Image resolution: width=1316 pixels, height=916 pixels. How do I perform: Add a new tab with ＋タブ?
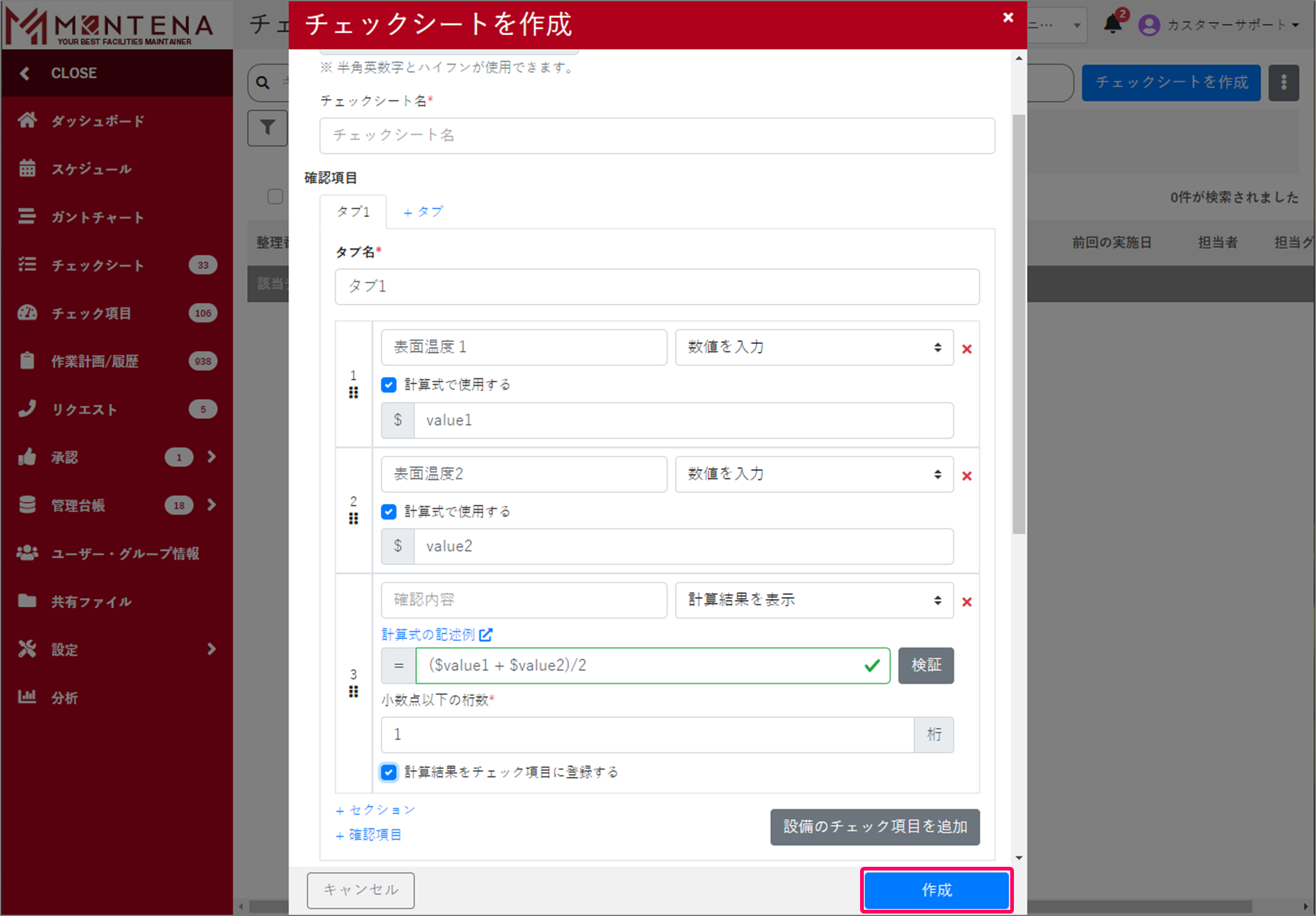click(x=423, y=212)
